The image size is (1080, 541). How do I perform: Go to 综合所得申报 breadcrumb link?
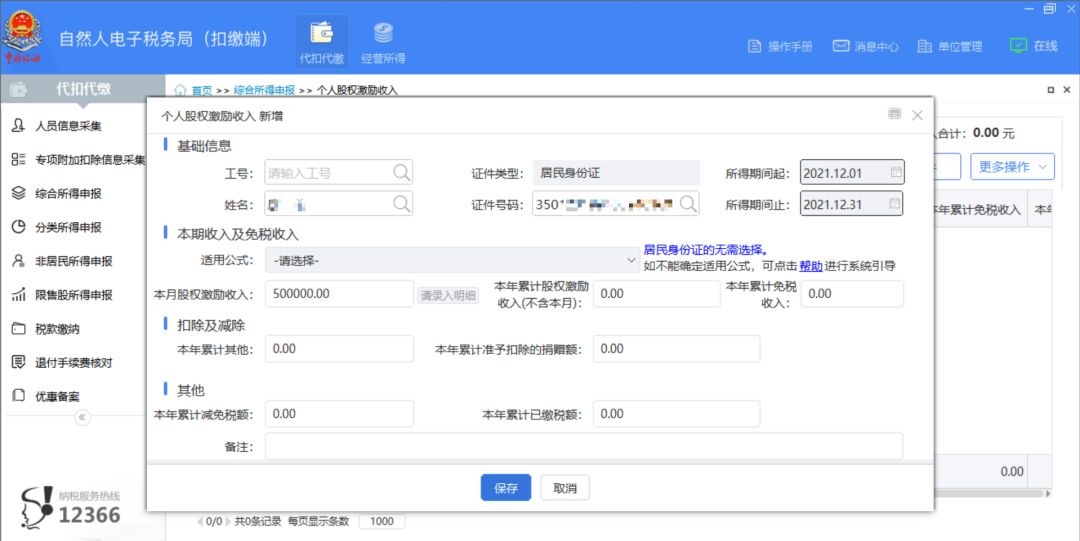264,90
